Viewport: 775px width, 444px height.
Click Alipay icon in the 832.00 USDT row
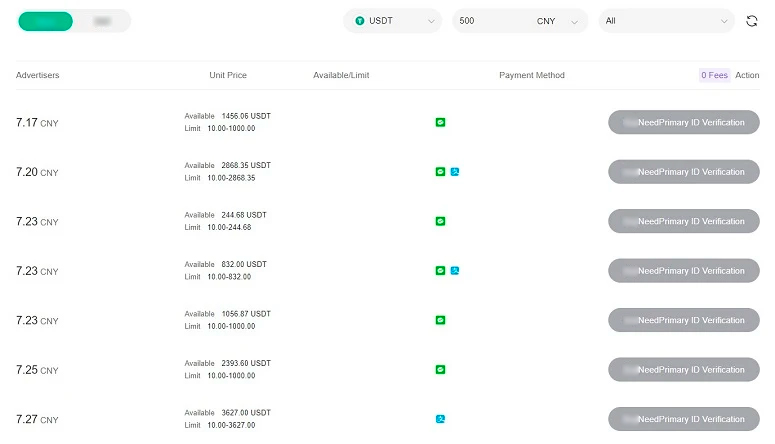[x=454, y=271]
